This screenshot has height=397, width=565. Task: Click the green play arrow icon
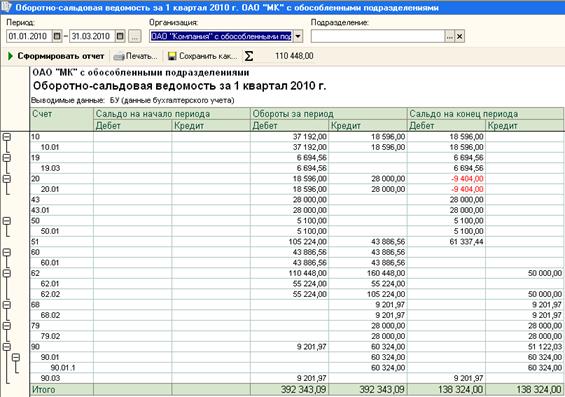click(10, 56)
